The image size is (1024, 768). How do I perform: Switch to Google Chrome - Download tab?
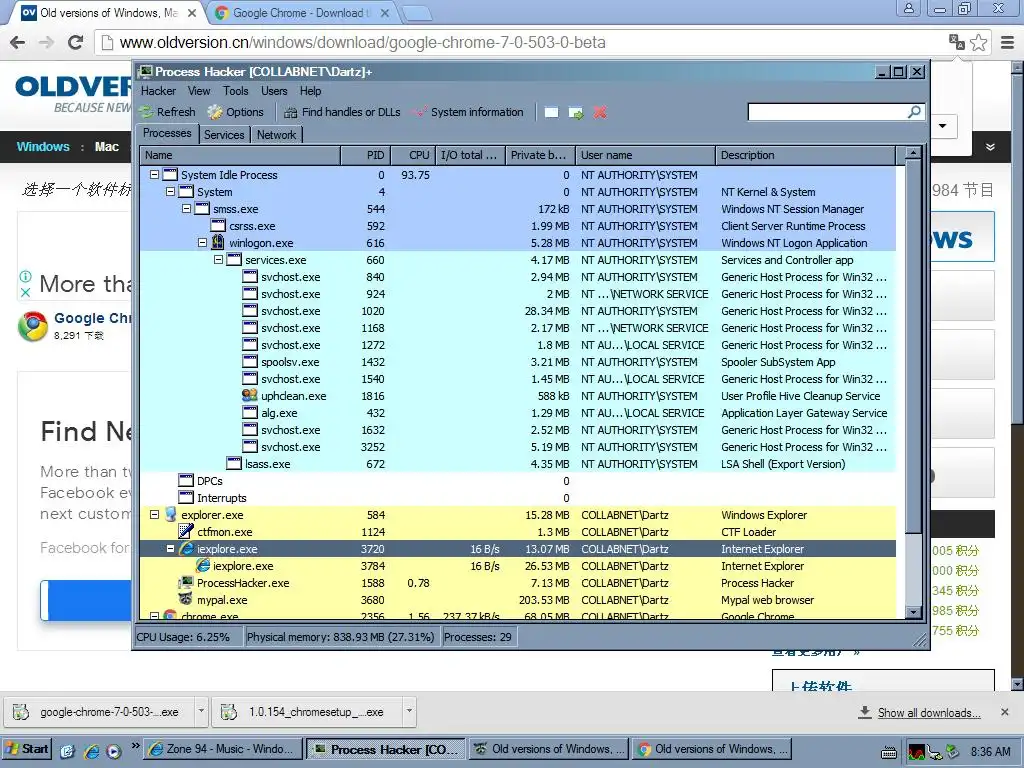(x=300, y=13)
